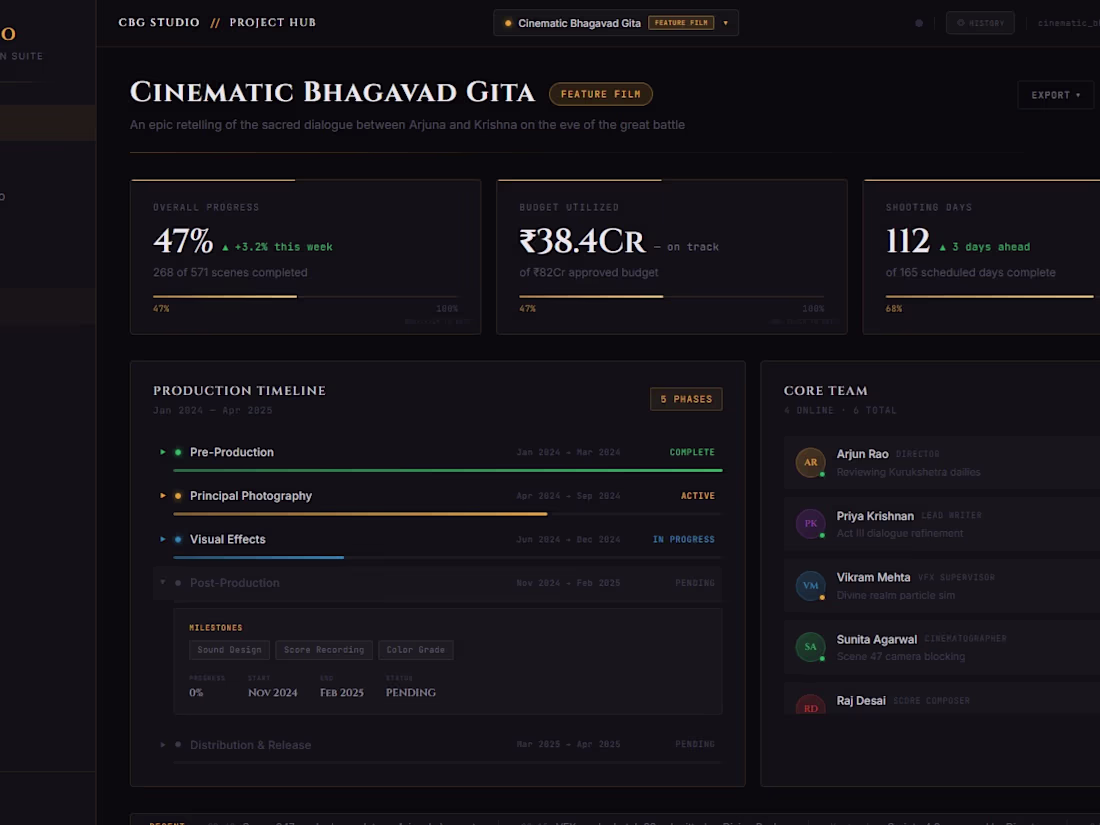Click the 'of ₹82Cr approved budget' text

(589, 272)
